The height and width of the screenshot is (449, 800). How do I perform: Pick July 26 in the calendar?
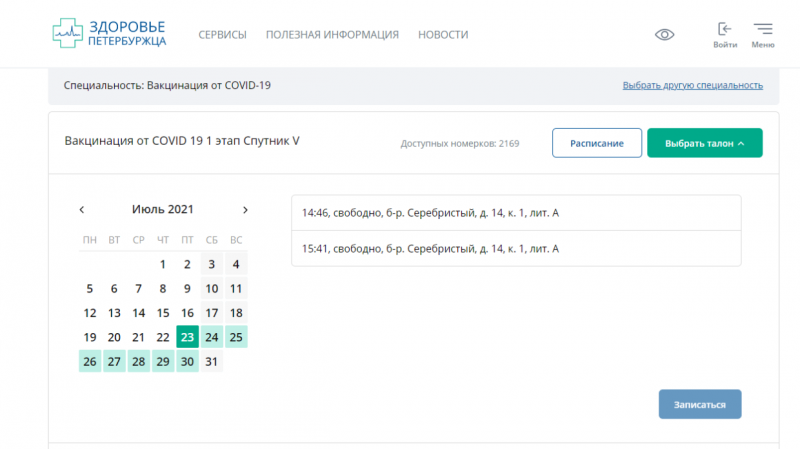(x=90, y=361)
